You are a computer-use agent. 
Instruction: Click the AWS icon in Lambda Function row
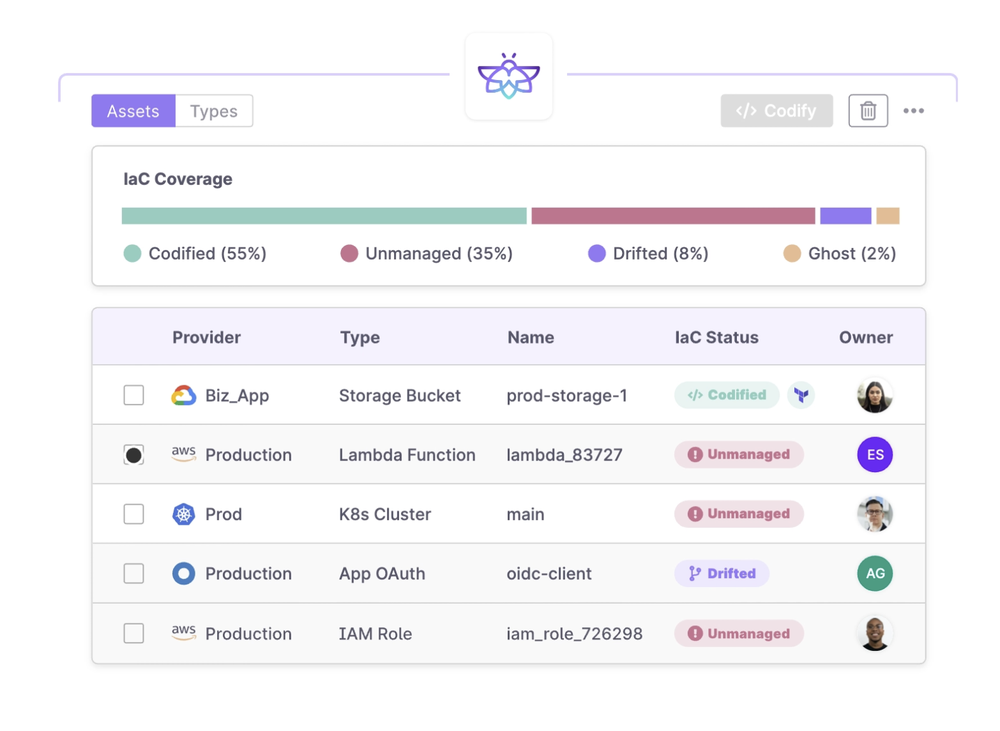tap(183, 454)
